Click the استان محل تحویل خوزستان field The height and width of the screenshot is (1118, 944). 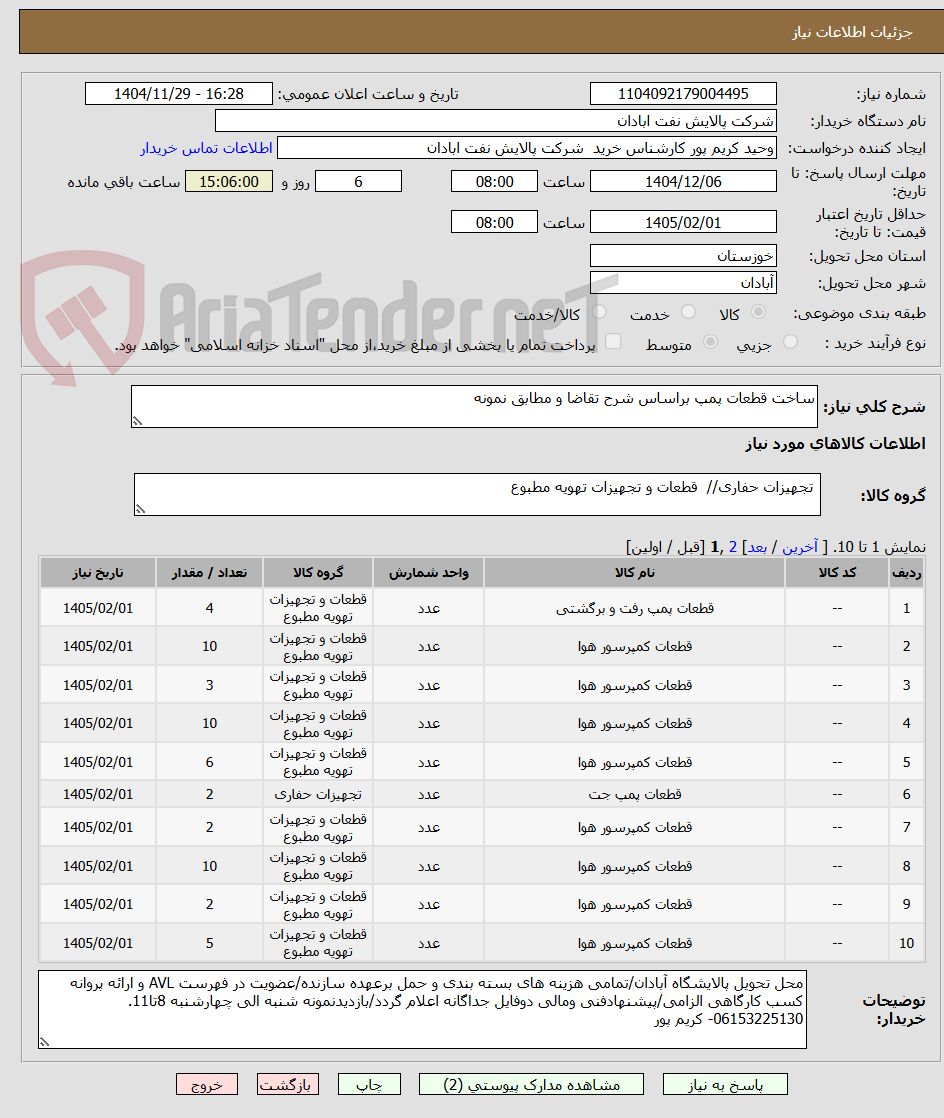pos(683,256)
